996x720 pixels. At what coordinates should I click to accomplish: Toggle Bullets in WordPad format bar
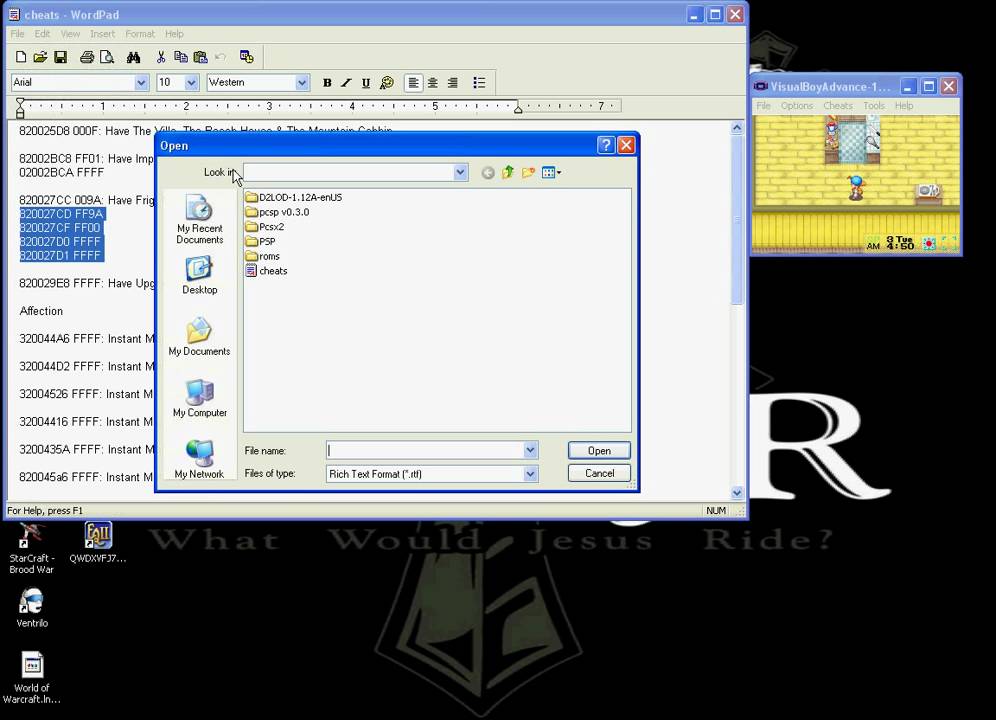tap(480, 83)
